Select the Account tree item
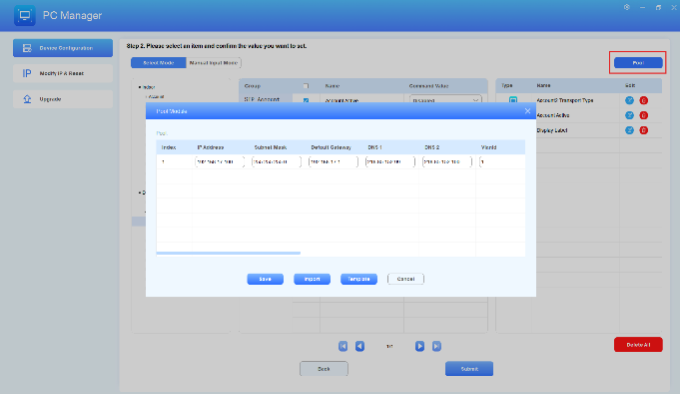Image resolution: width=680 pixels, height=394 pixels. (x=156, y=97)
